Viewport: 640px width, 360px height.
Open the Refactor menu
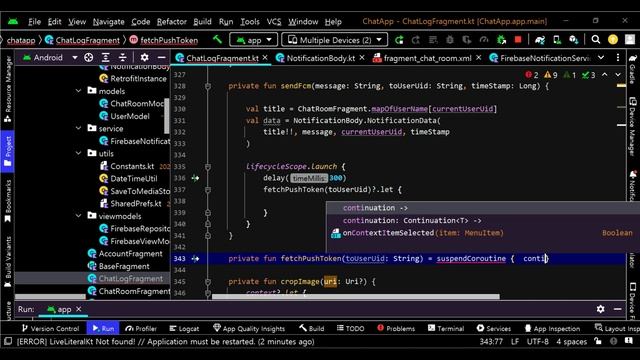pos(172,22)
